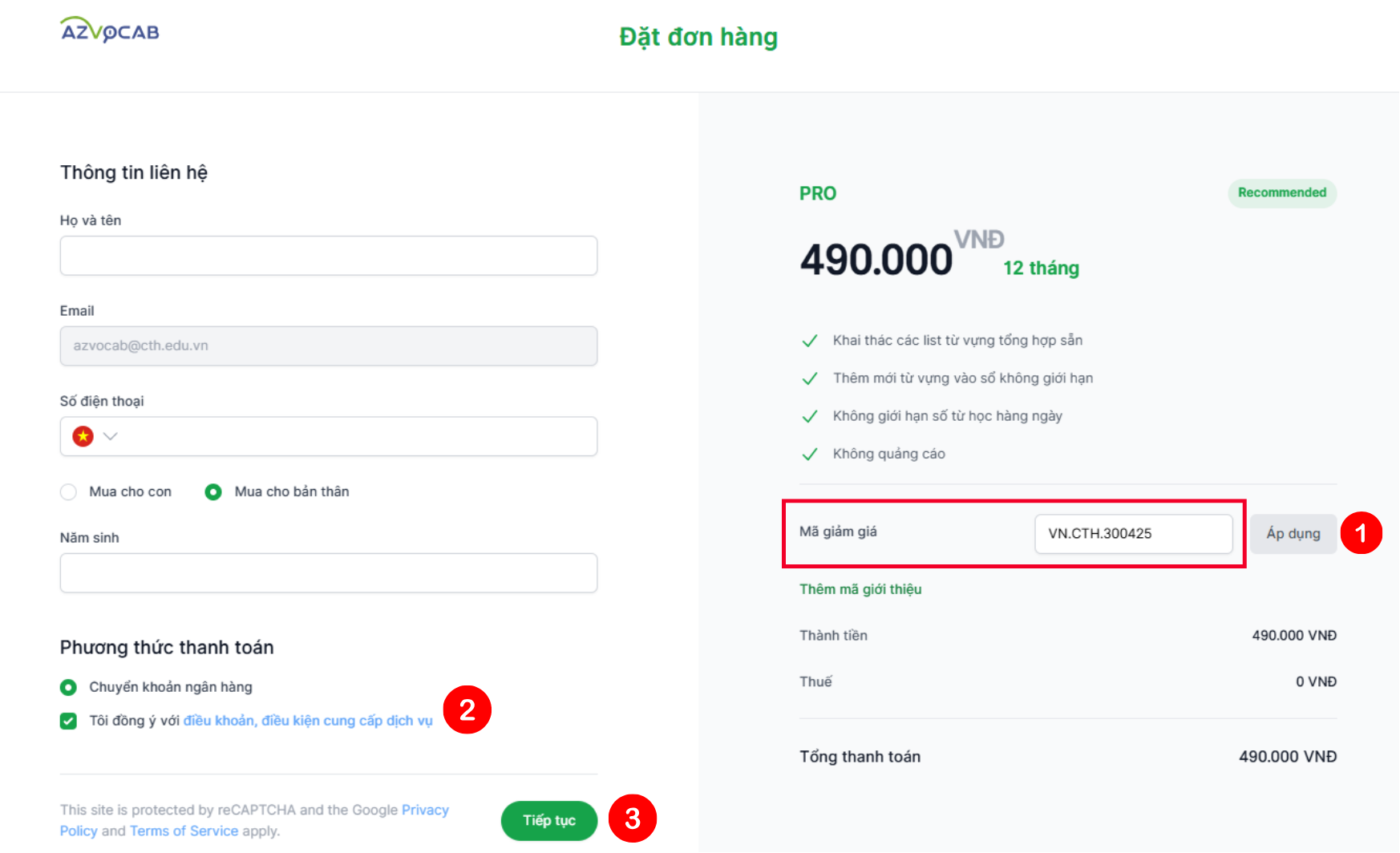The image size is (1400, 853).
Task: Click the Recommended badge
Action: (x=1281, y=193)
